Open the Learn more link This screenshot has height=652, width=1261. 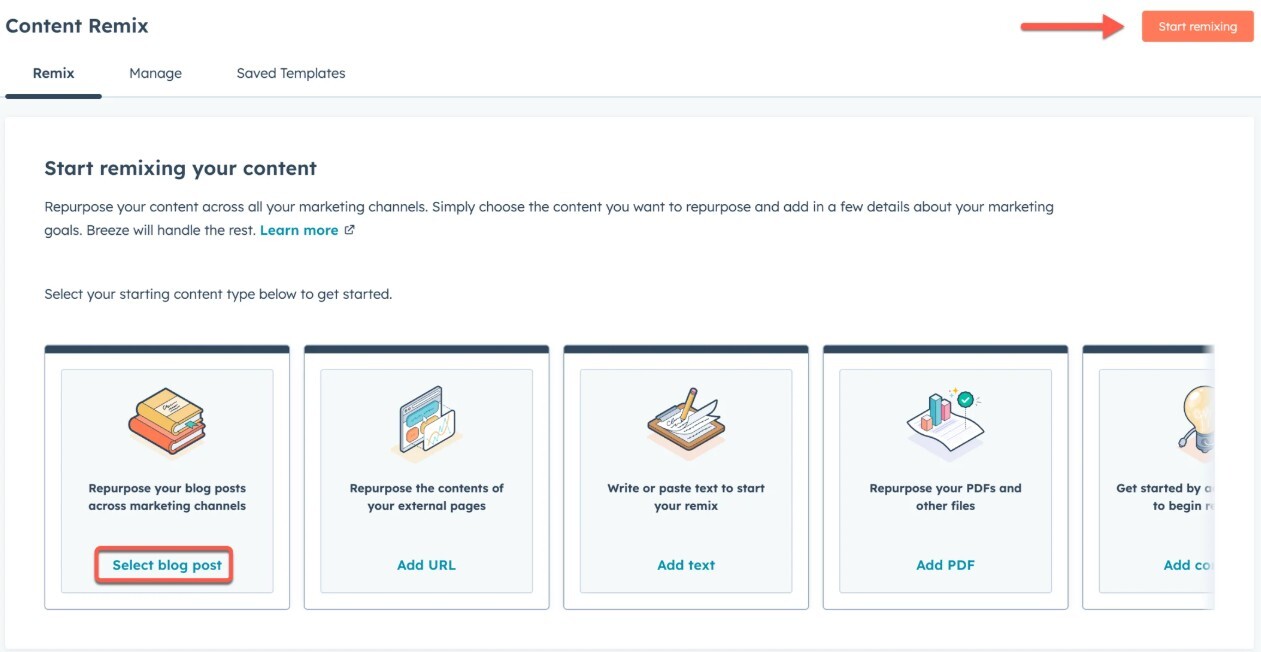pyautogui.click(x=299, y=230)
